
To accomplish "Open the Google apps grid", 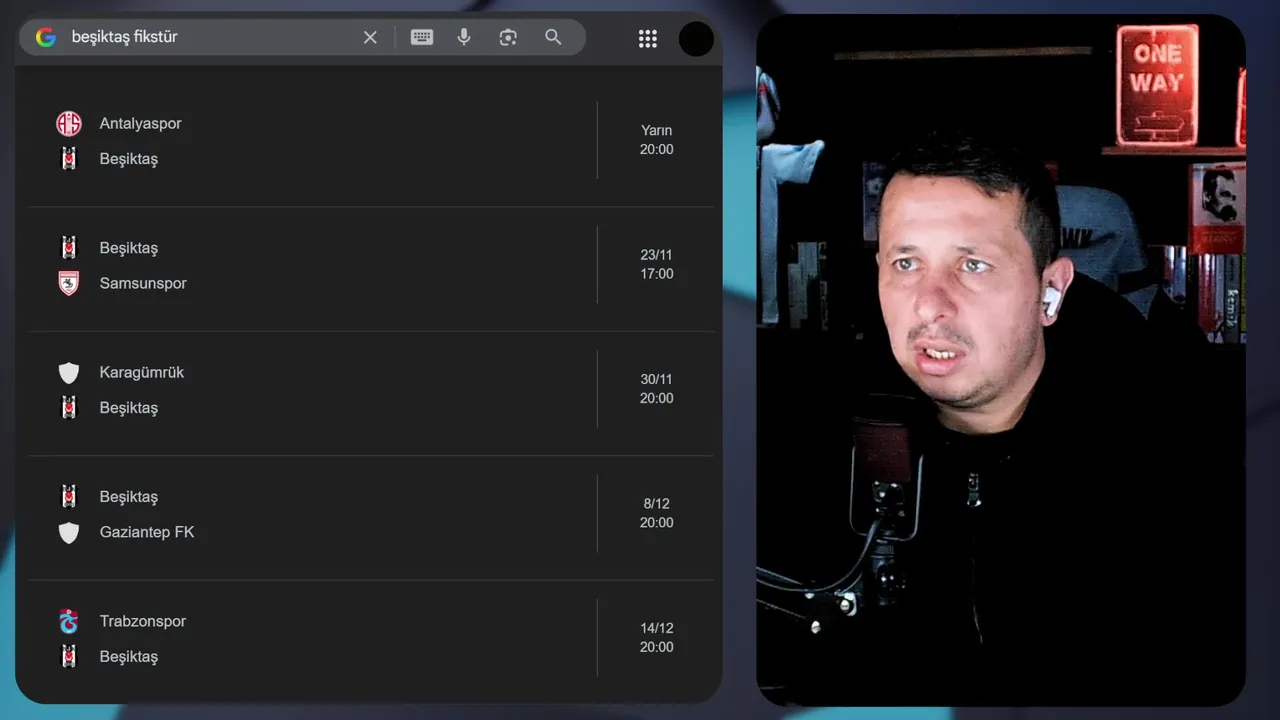I will (x=648, y=38).
